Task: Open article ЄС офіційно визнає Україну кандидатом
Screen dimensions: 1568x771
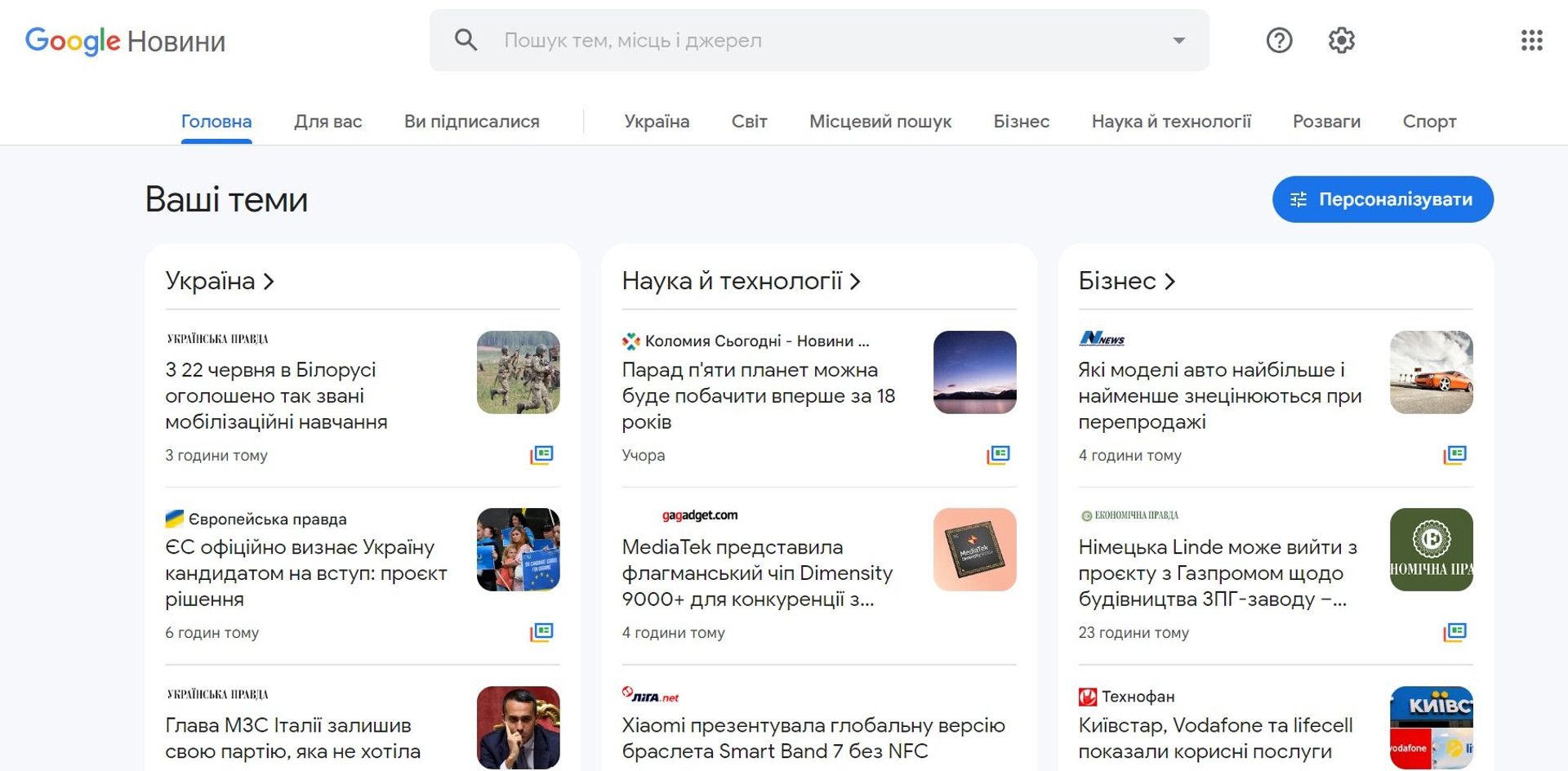Action: (306, 573)
